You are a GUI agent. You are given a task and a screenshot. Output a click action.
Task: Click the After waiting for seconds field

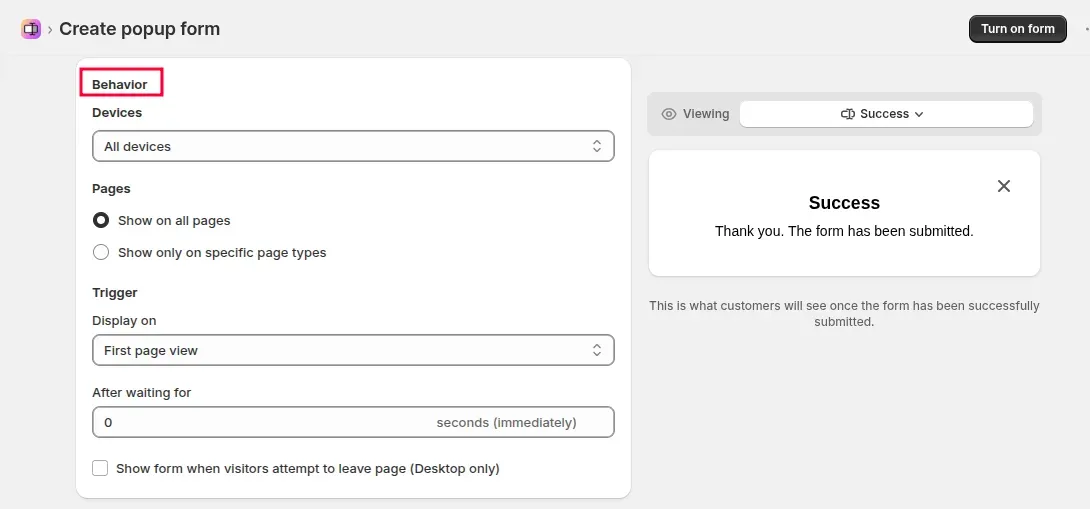[353, 422]
